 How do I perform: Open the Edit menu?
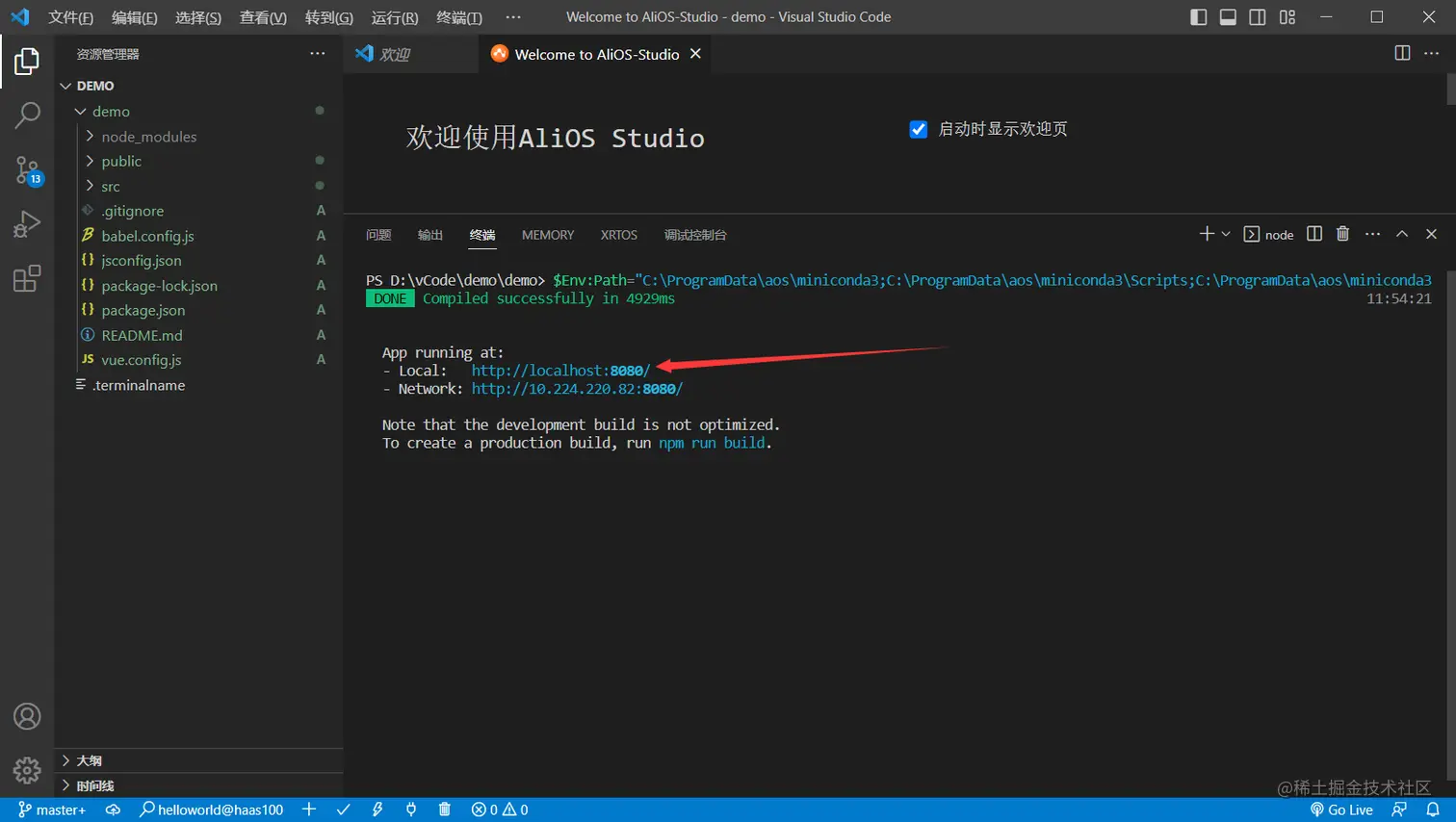click(134, 17)
